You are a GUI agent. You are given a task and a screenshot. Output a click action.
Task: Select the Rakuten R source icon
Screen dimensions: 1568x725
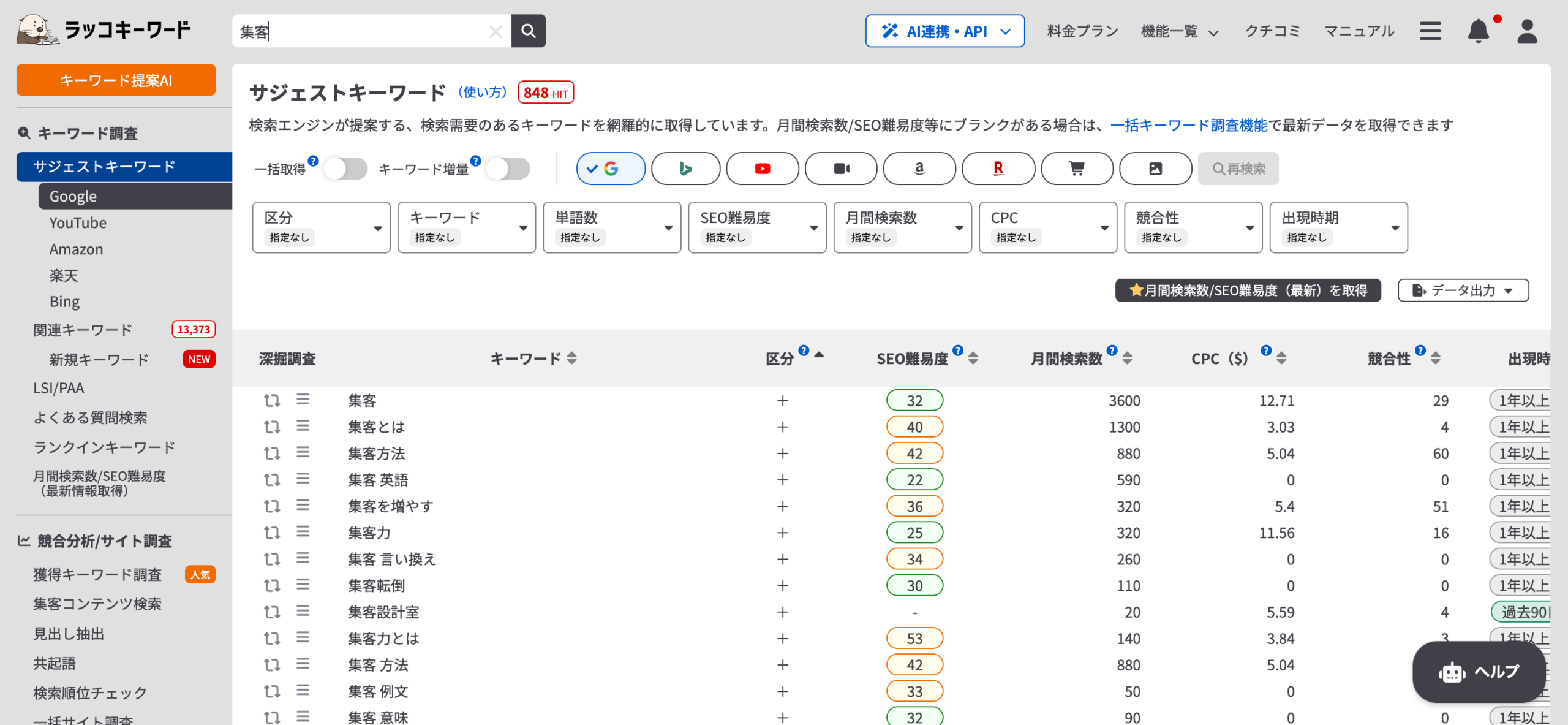click(998, 169)
